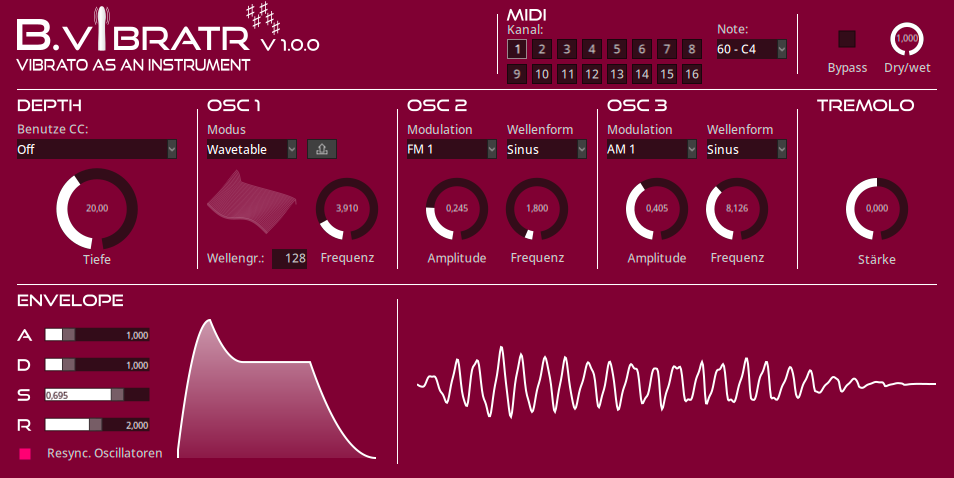The height and width of the screenshot is (478, 954).
Task: Toggle Resync. Oscillatoren option
Action: click(25, 454)
